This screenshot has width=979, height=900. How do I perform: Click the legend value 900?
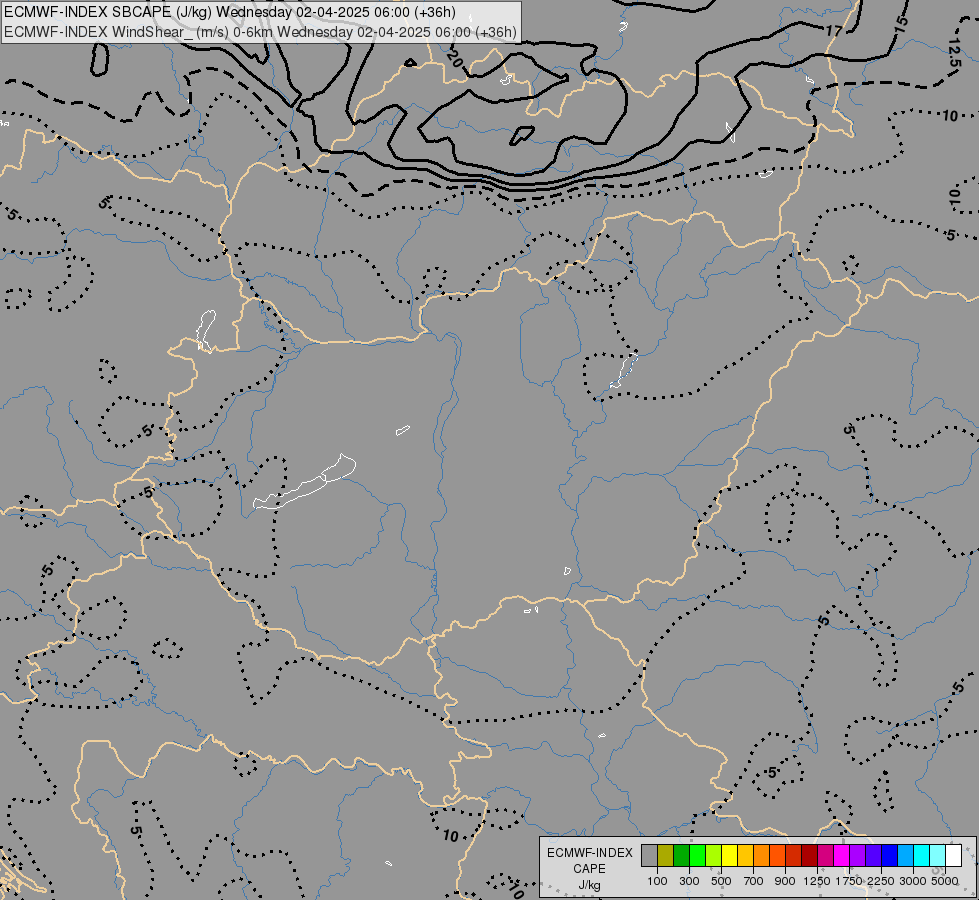coord(785,881)
